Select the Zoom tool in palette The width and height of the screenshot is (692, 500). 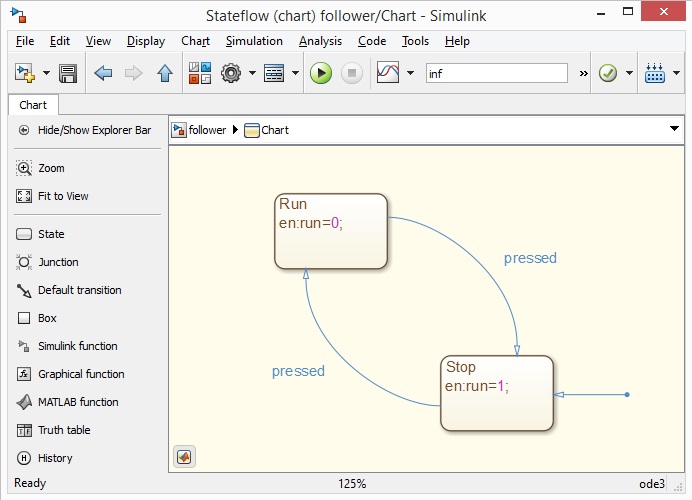41,168
